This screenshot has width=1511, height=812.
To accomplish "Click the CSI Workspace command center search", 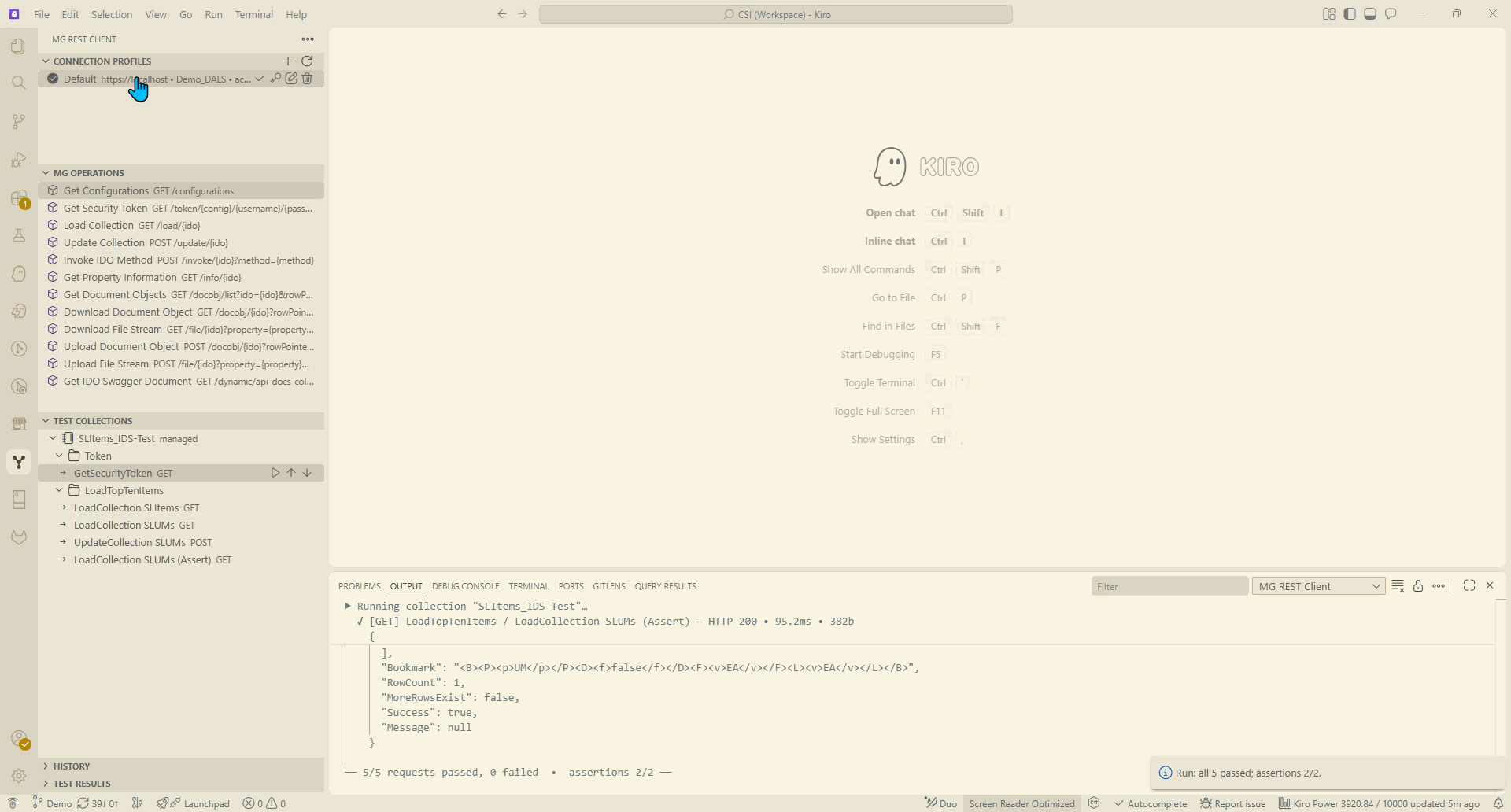I will [776, 14].
